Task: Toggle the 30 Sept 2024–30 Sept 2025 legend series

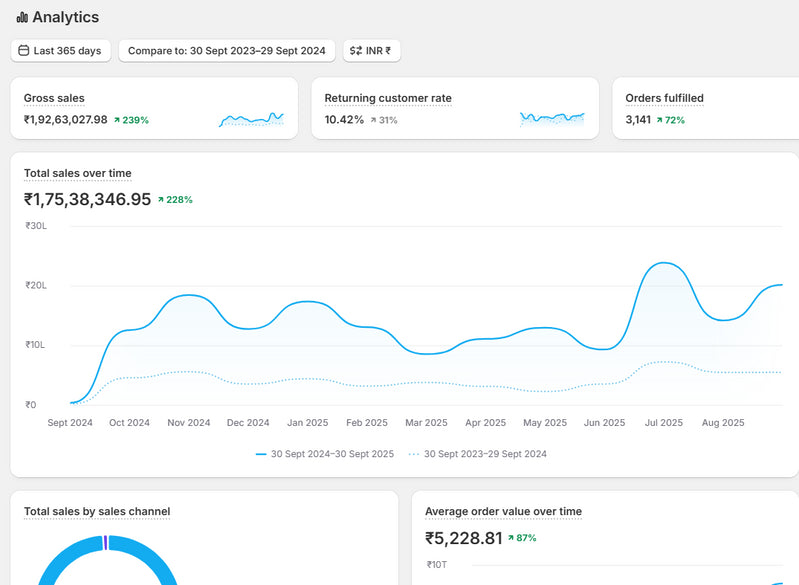Action: pyautogui.click(x=325, y=454)
